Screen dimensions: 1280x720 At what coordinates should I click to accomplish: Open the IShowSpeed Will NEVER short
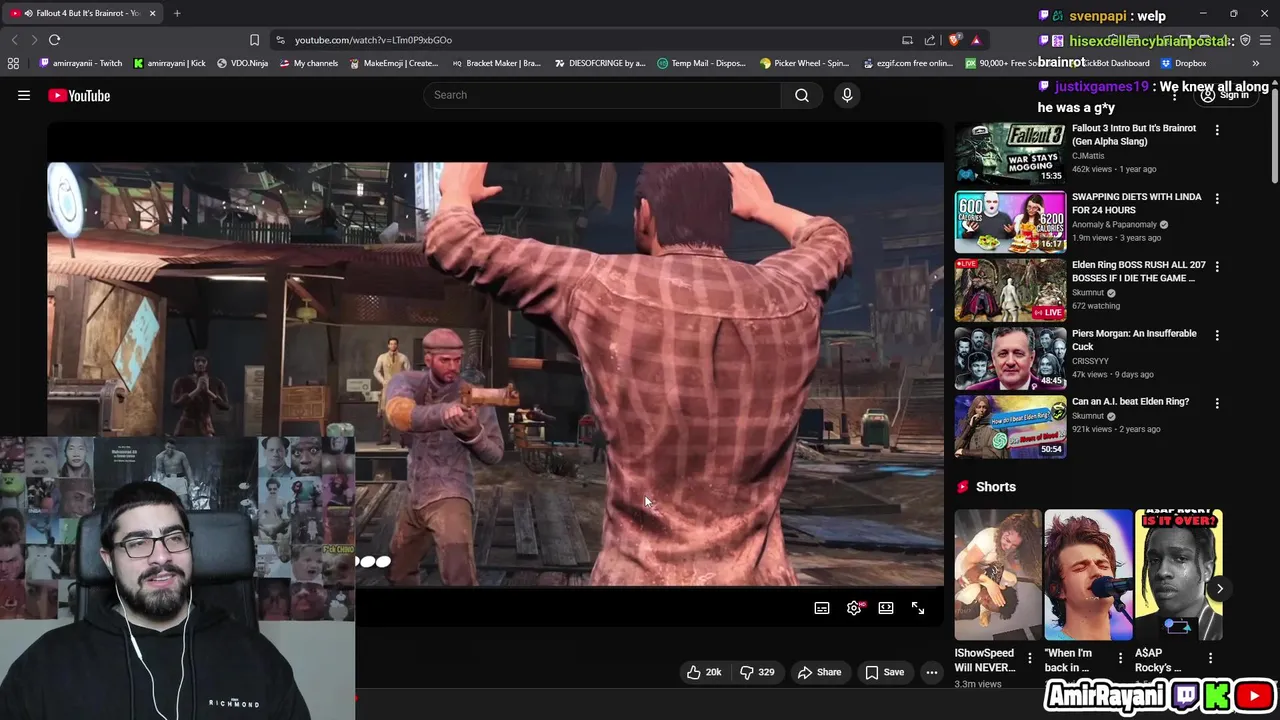tap(997, 575)
